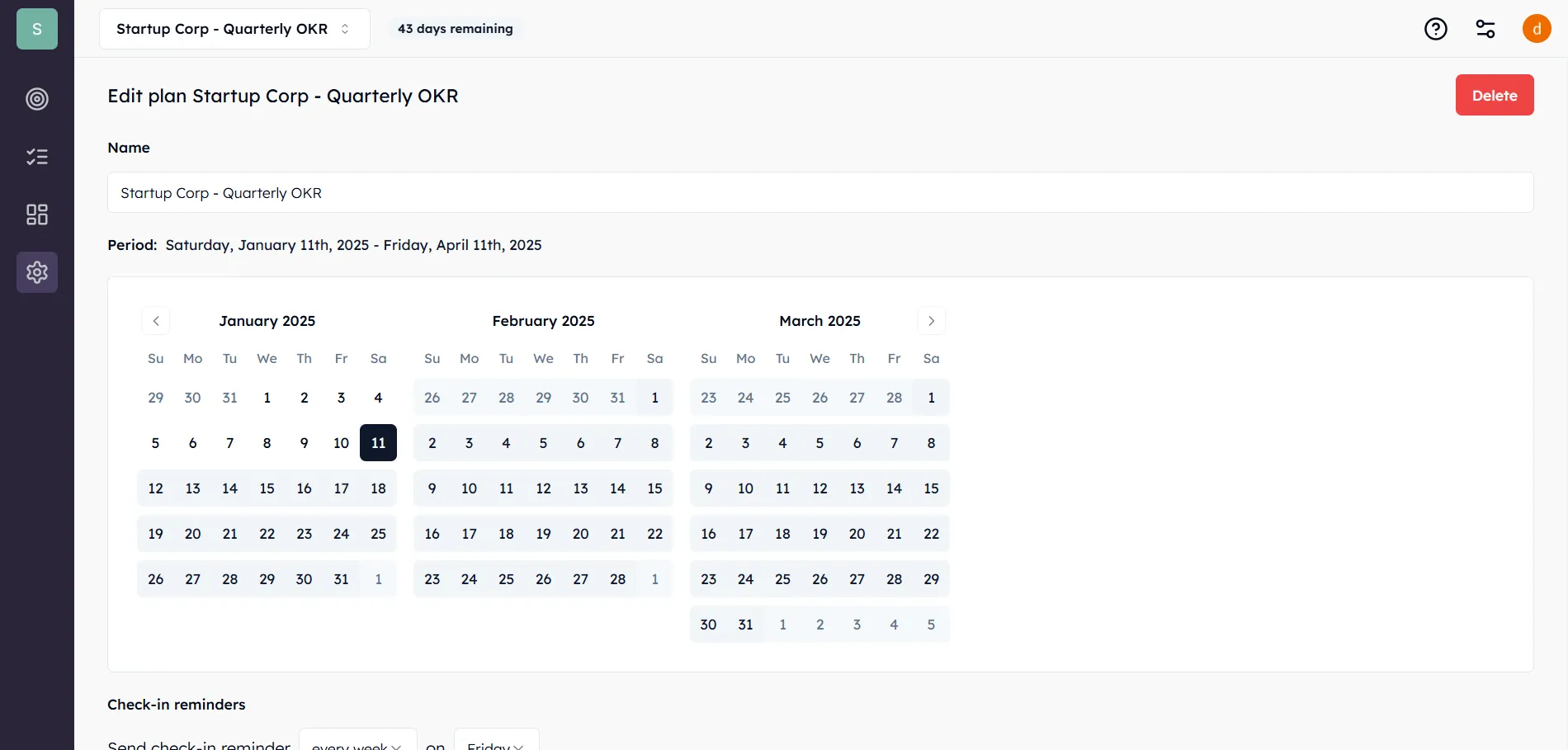
Task: Click the settings gear icon in sidebar
Action: coord(37,272)
